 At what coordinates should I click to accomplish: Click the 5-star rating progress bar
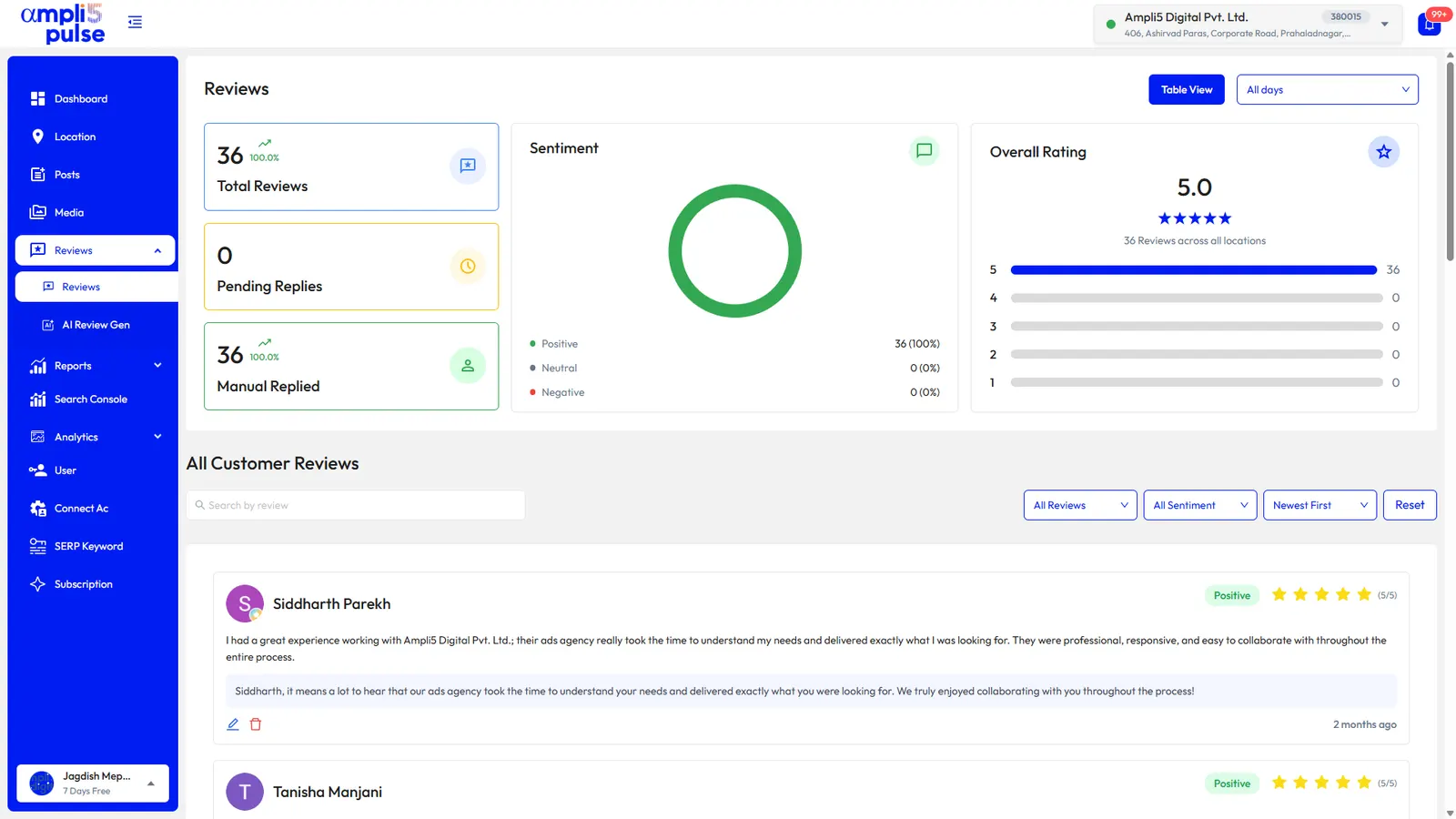pos(1193,270)
